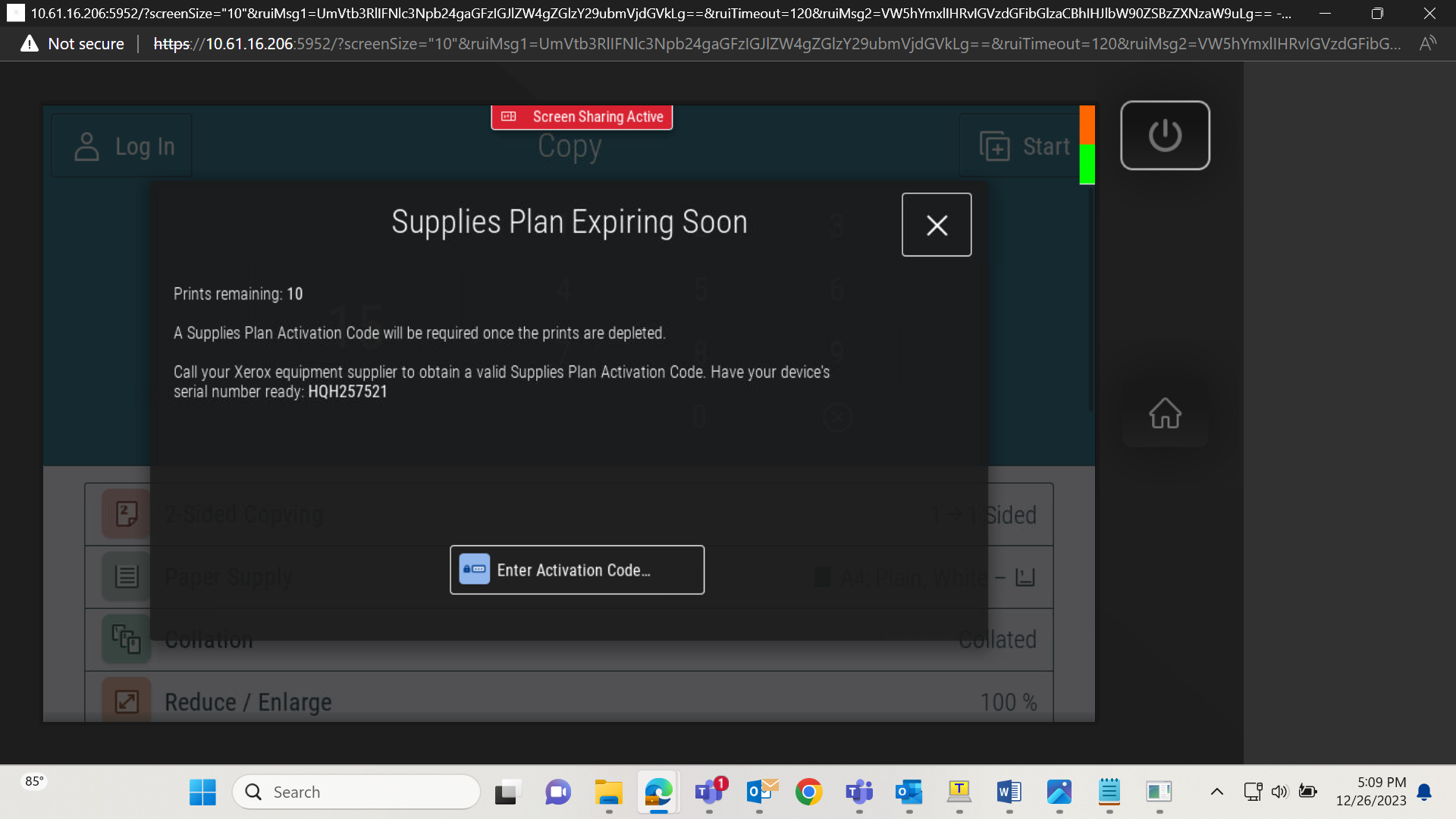
Task: Open the Paper Supply setting row
Action: coord(569,577)
